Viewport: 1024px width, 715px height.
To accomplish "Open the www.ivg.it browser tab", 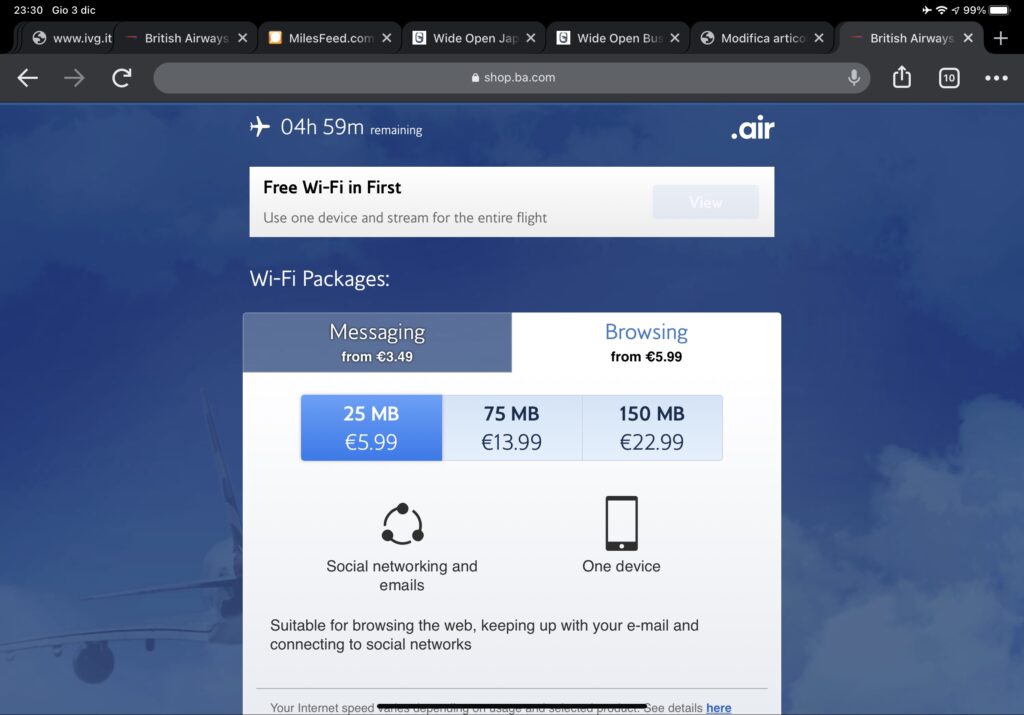I will tap(72, 39).
